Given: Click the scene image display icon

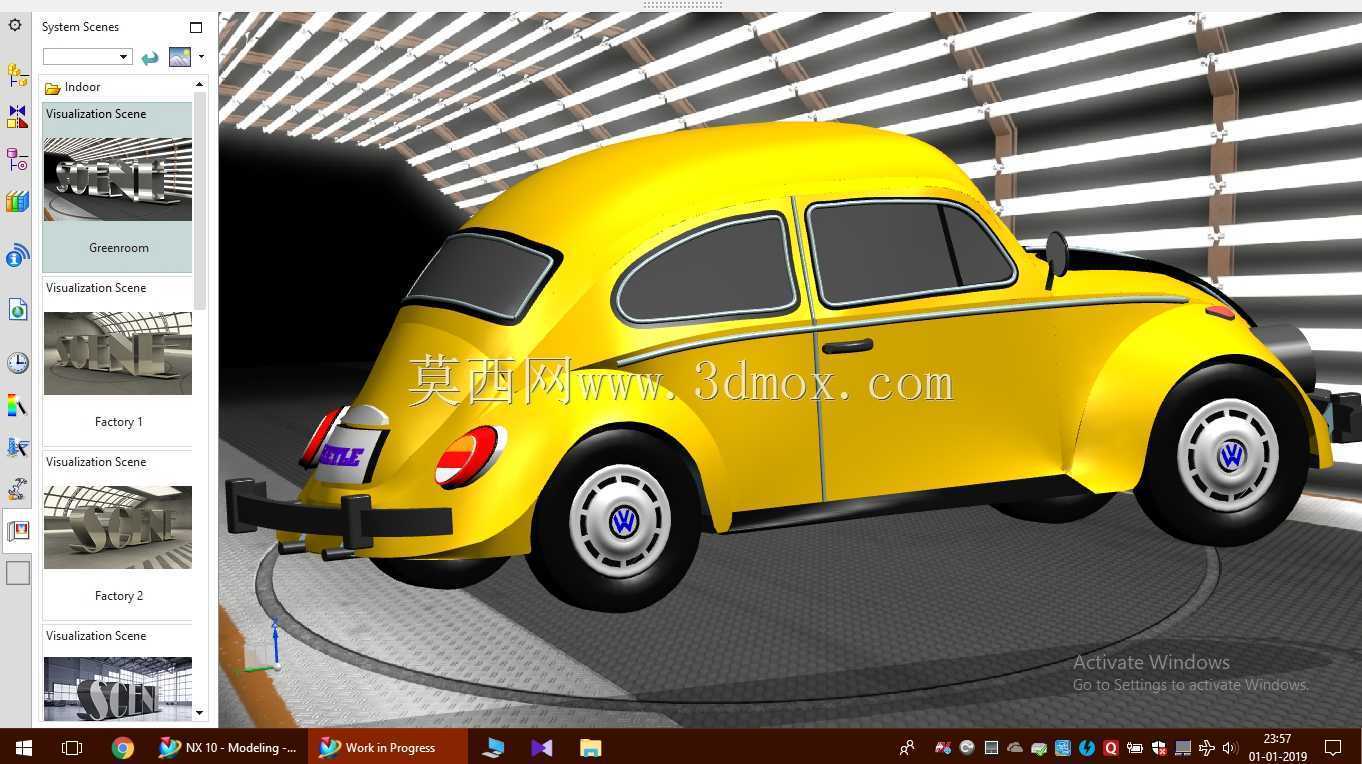Looking at the screenshot, I should [x=180, y=57].
